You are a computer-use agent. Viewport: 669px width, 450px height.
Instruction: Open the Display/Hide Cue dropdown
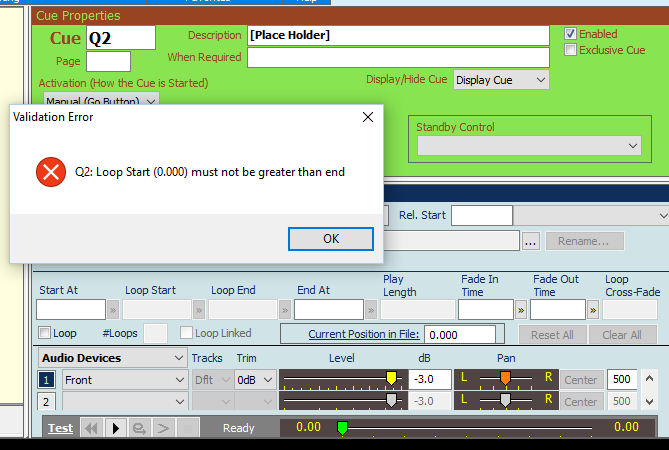click(500, 79)
